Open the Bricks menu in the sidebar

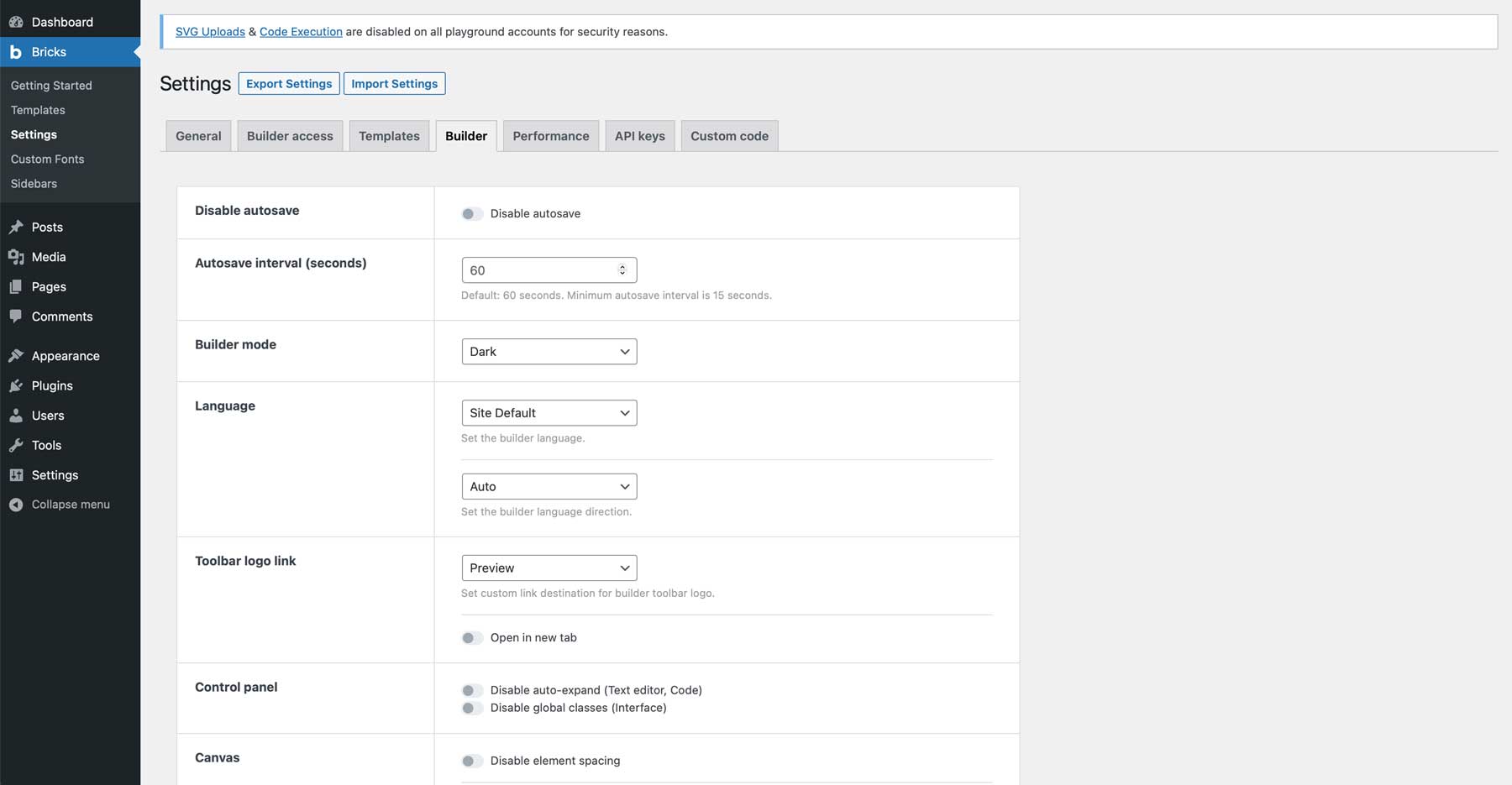click(48, 51)
